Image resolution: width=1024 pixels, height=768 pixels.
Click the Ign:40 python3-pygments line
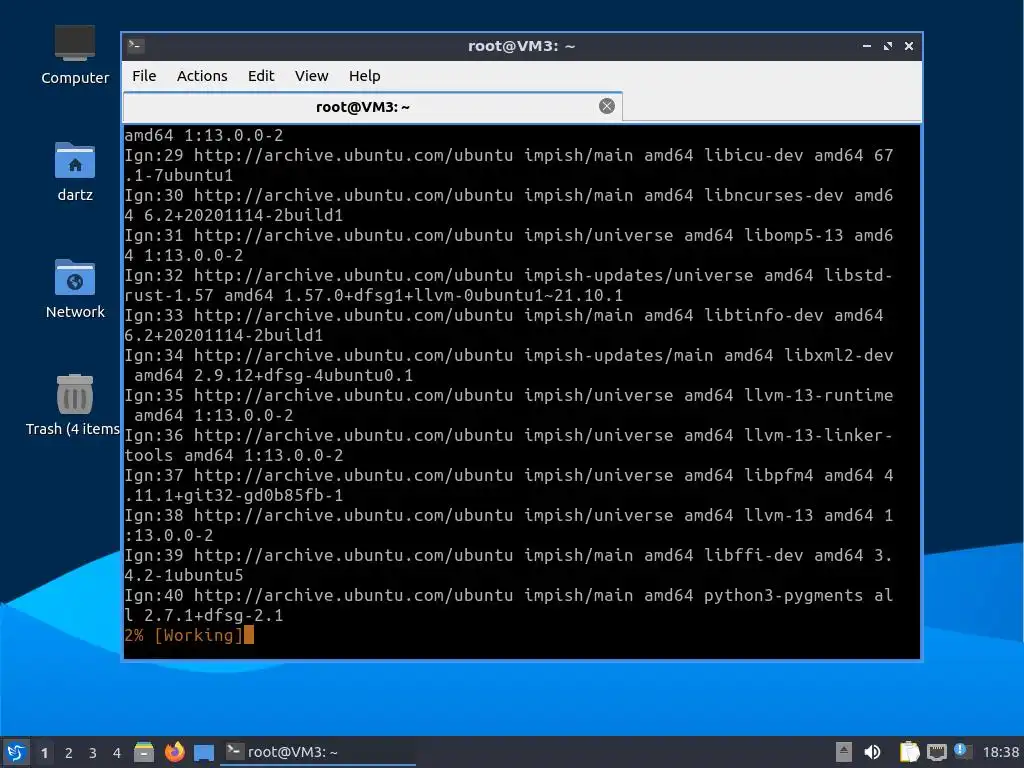tap(509, 595)
